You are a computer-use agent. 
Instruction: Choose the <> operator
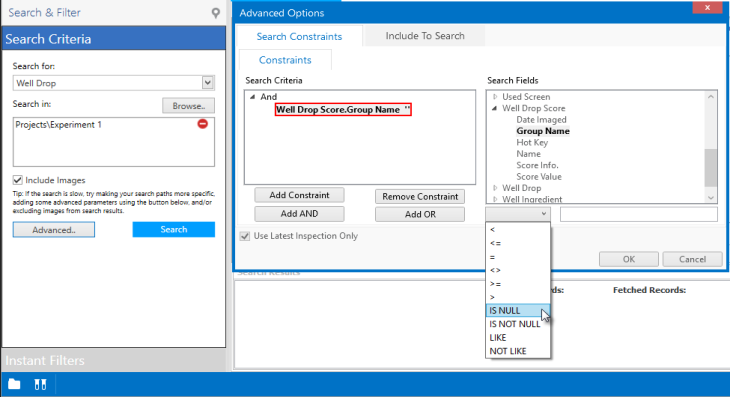tap(518, 270)
